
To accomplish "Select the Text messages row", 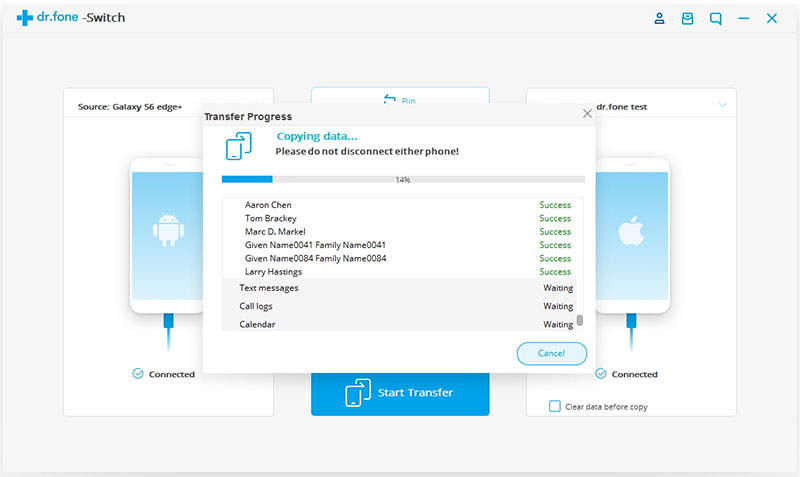I will click(399, 288).
